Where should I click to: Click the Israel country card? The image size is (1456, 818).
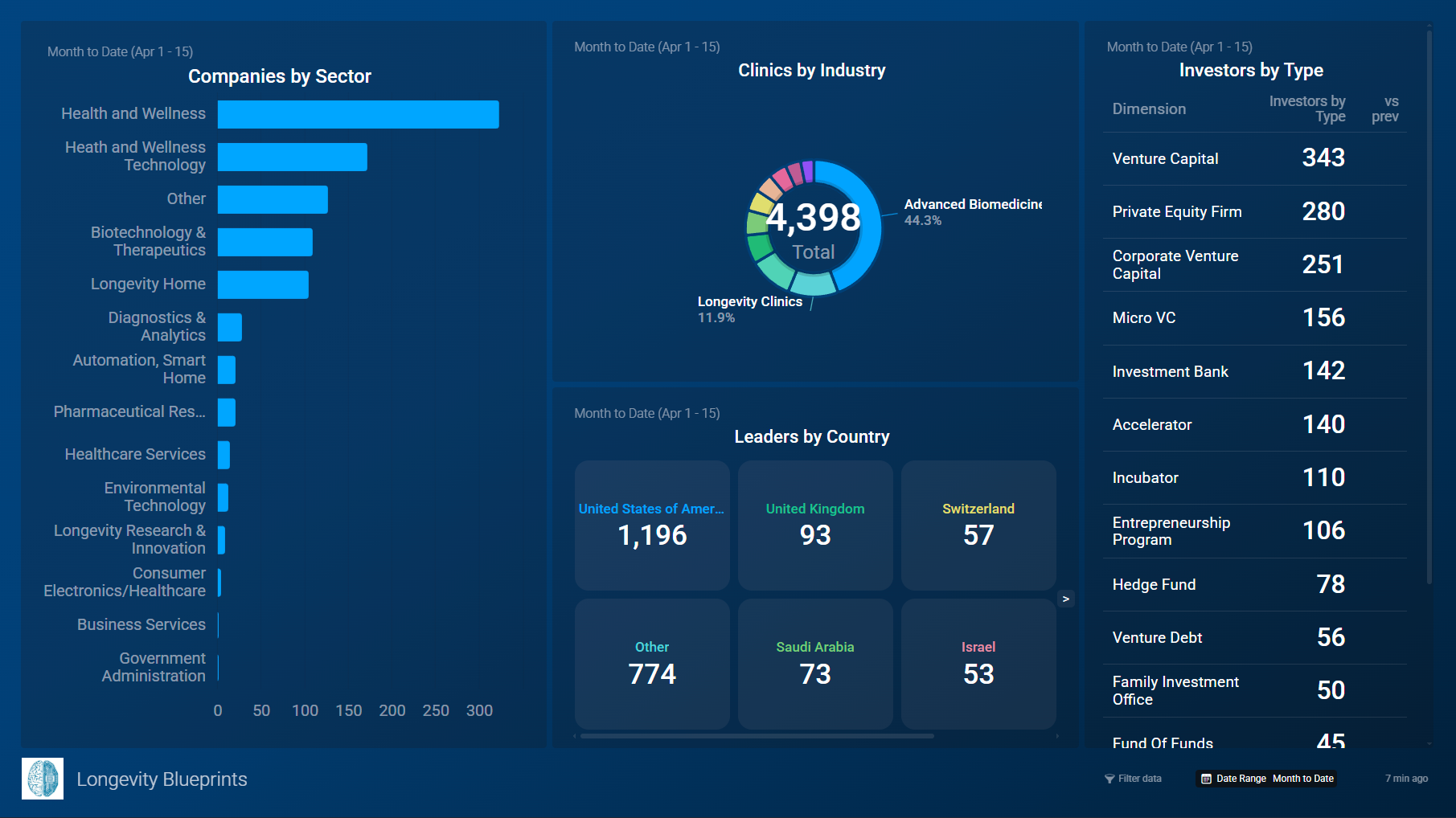978,663
